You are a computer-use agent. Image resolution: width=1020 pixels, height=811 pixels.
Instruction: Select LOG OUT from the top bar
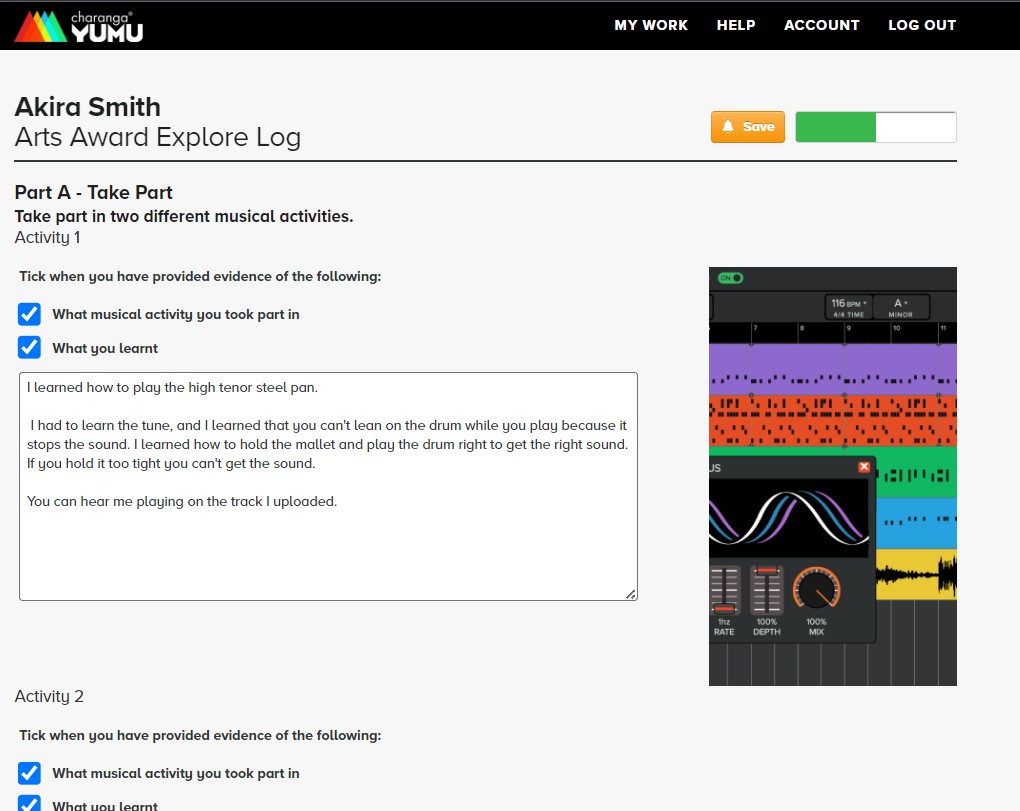click(x=922, y=25)
